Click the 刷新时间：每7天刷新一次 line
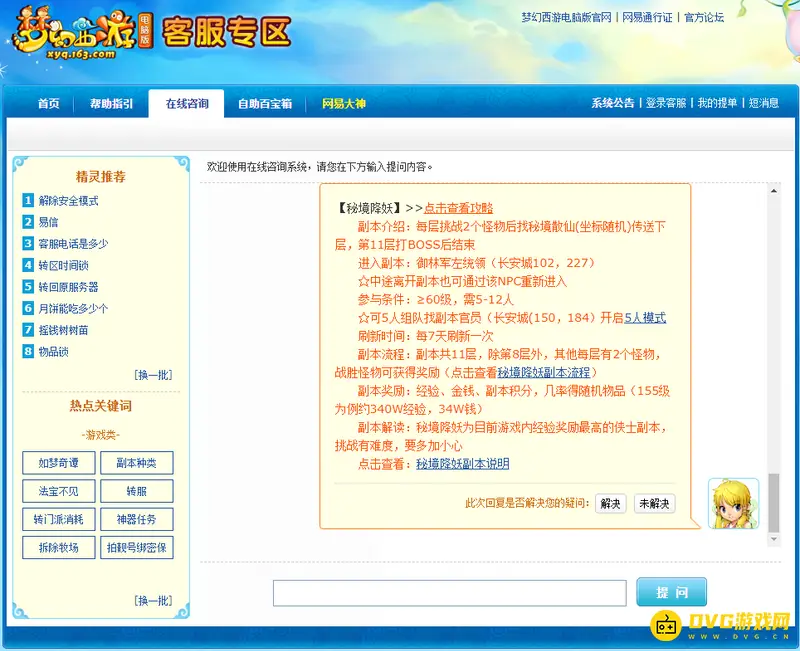Image resolution: width=800 pixels, height=651 pixels. 426,336
